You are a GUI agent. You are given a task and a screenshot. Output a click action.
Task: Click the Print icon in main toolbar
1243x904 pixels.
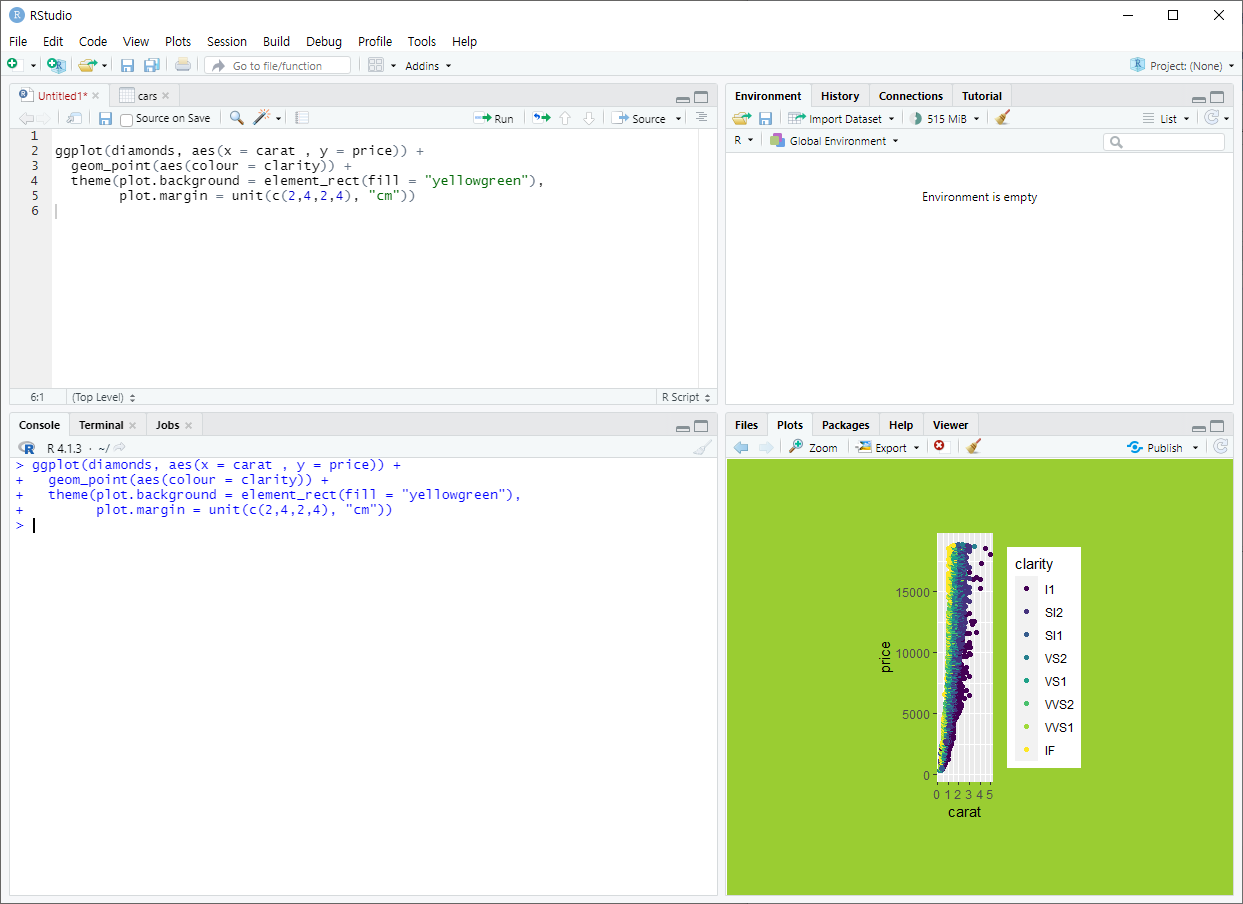pos(183,65)
